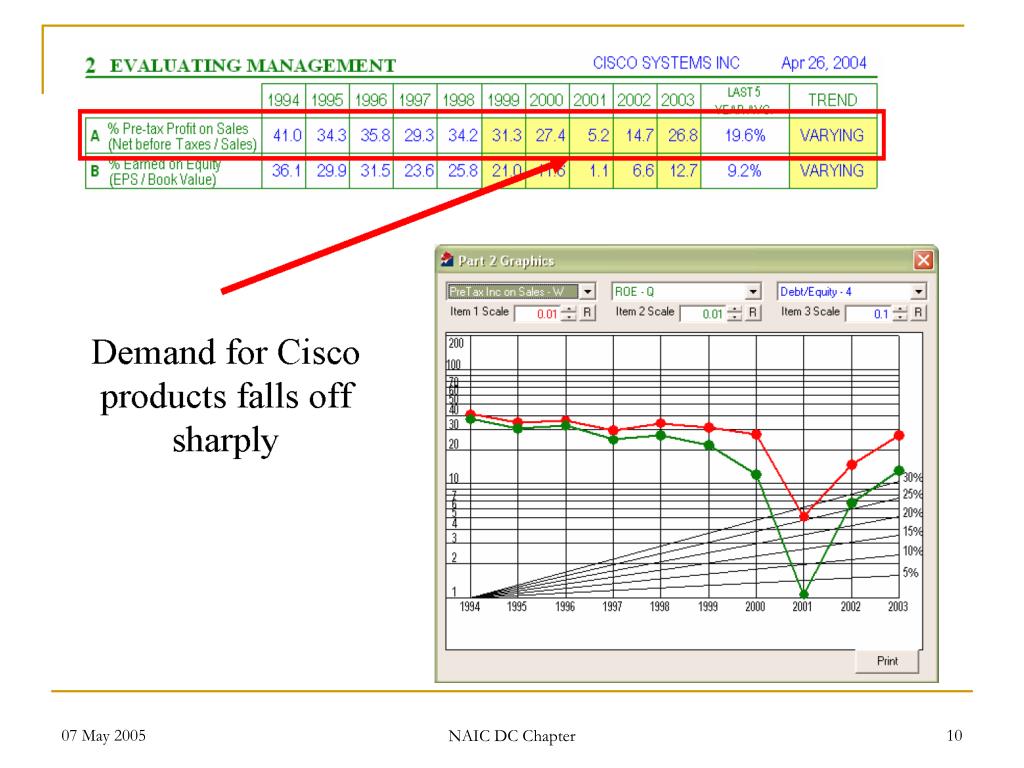The height and width of the screenshot is (768, 1024).
Task: Click the VARYING trend cell in row A
Action: click(833, 135)
